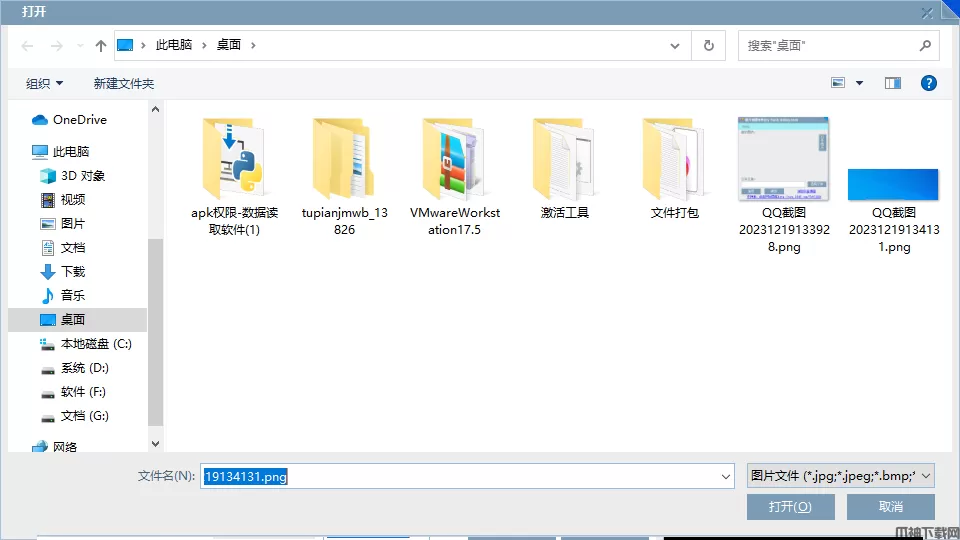
Task: Click the computer icon in address bar
Action: (125, 45)
